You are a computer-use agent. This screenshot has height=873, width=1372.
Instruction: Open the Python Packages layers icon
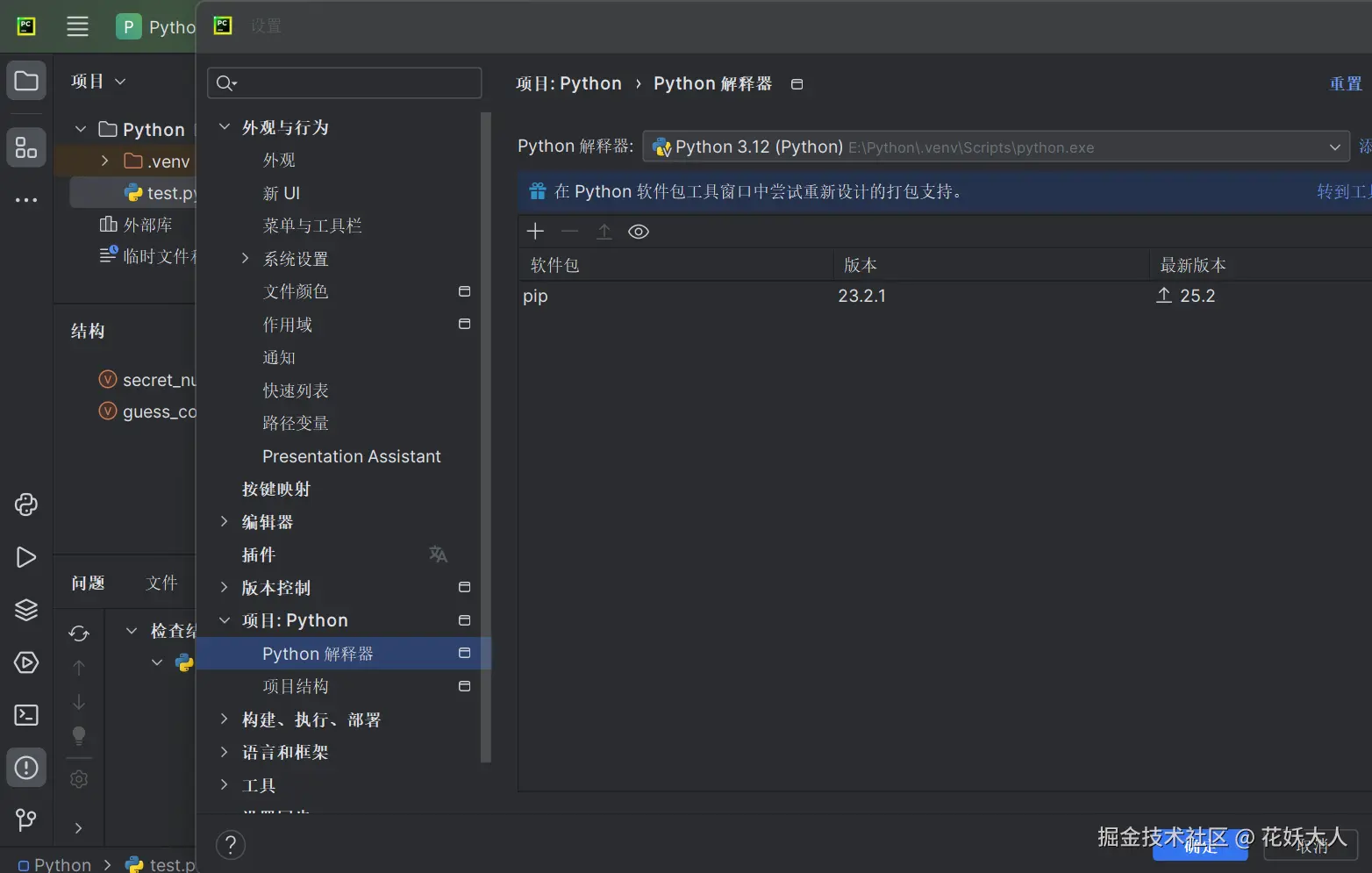pos(26,610)
